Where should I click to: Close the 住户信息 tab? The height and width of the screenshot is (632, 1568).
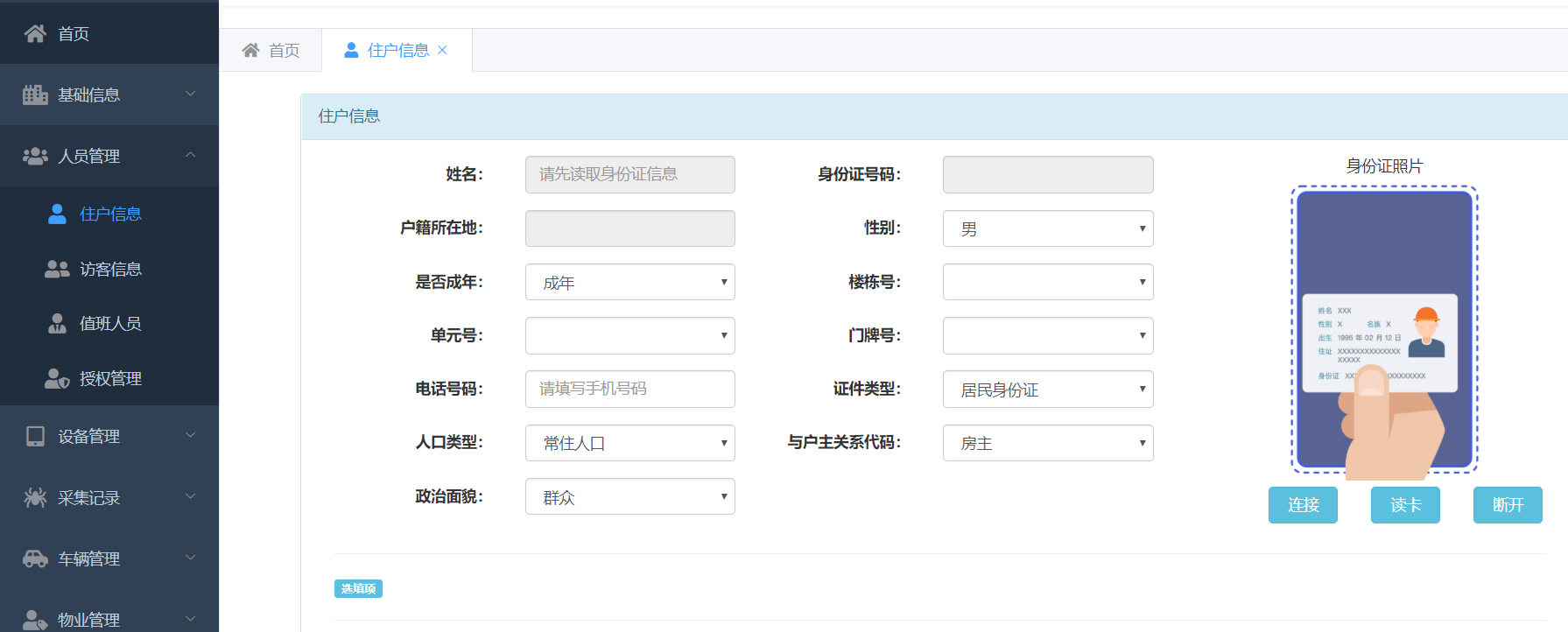(x=442, y=50)
